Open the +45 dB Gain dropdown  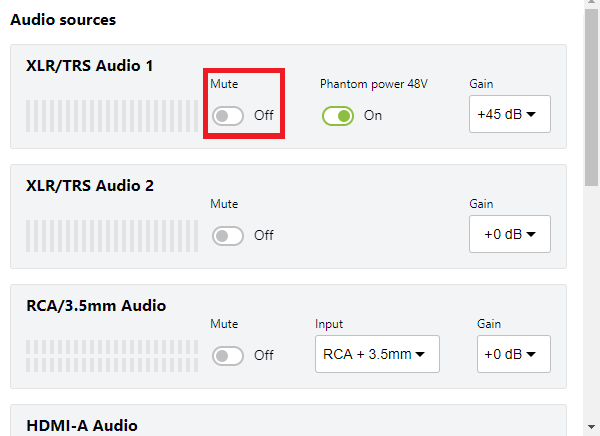509,115
